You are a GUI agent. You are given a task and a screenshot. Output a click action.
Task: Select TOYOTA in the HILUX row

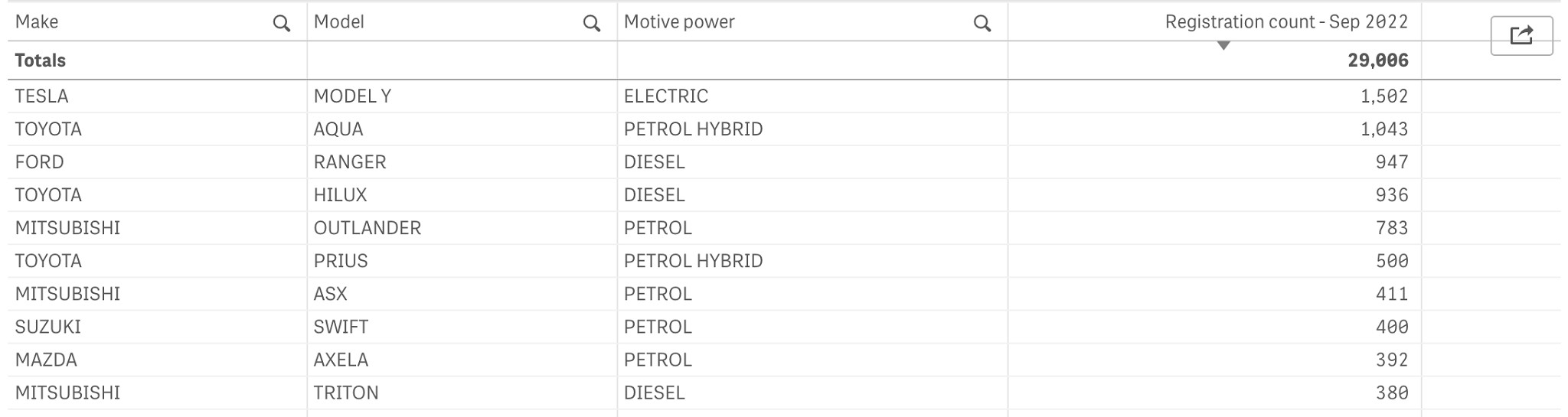(x=48, y=195)
